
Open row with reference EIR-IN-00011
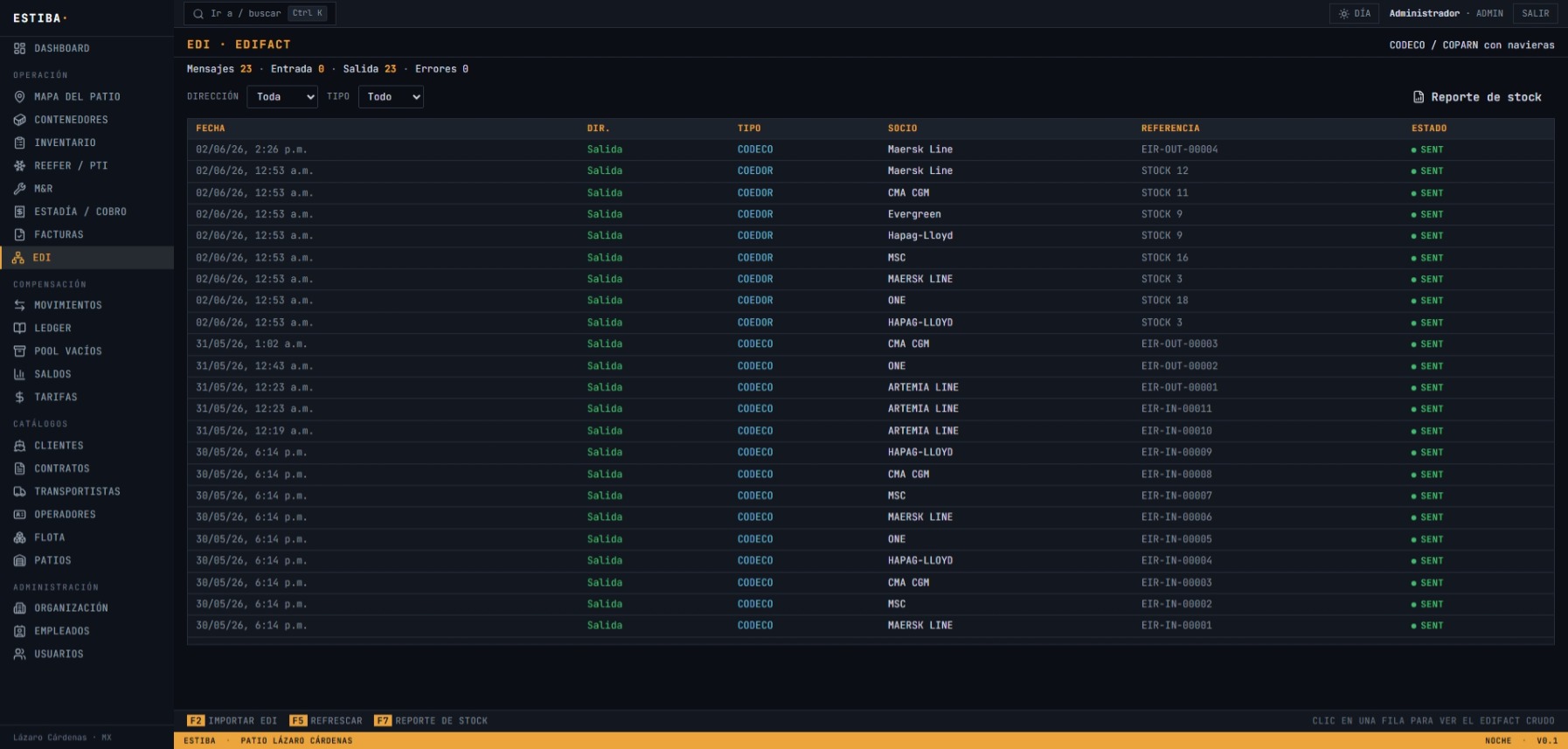pos(871,409)
